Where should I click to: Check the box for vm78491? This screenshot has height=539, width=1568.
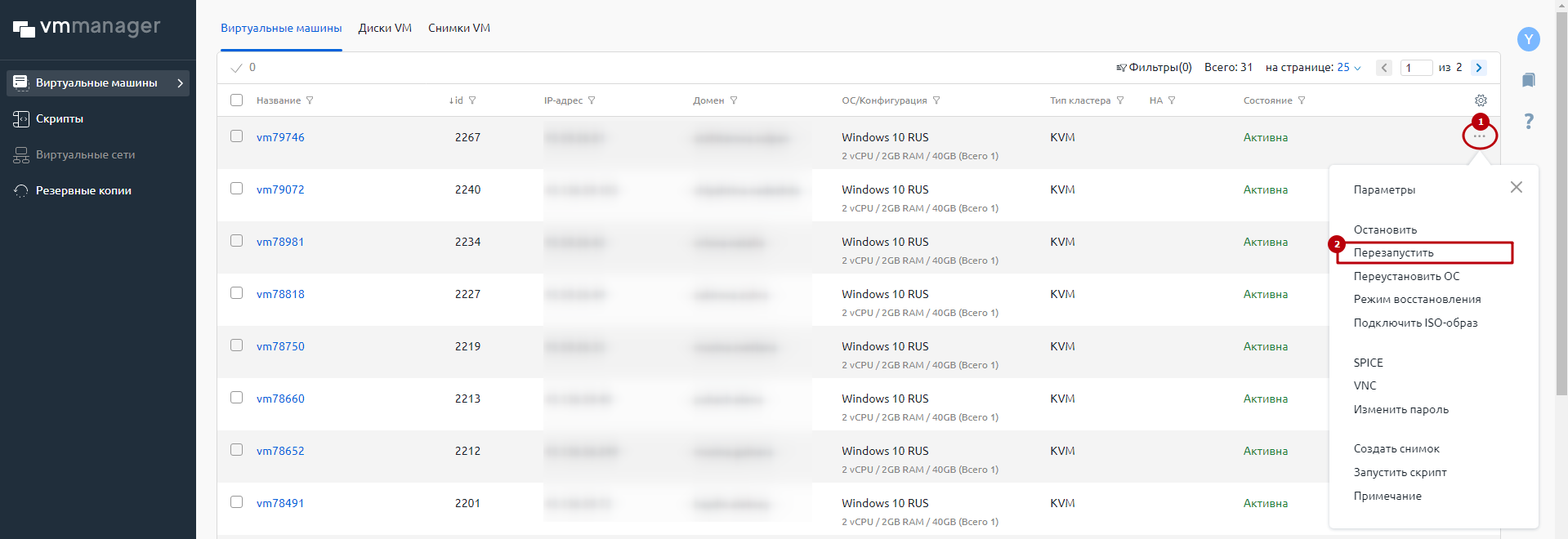point(237,502)
